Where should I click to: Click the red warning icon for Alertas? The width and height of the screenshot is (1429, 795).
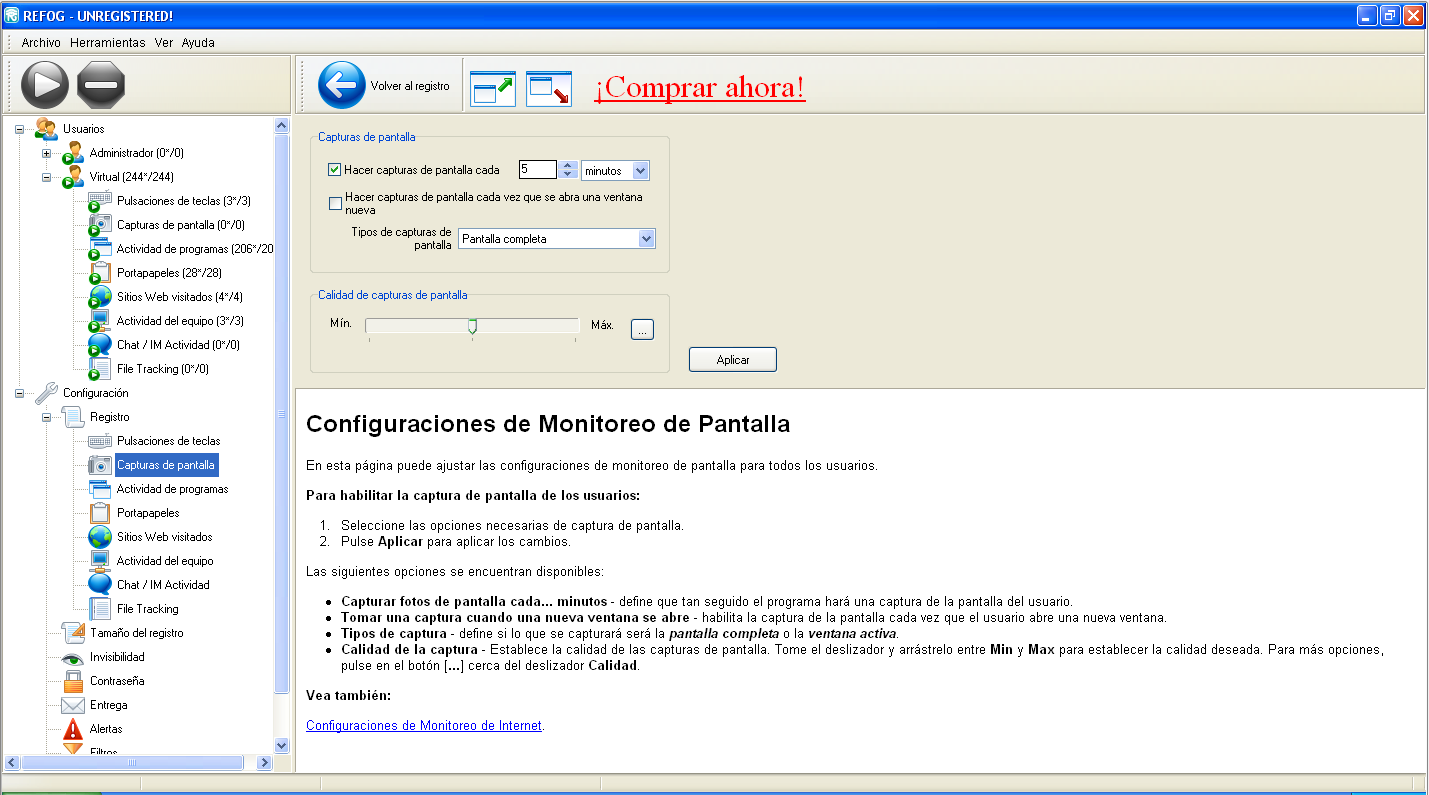[x=73, y=729]
